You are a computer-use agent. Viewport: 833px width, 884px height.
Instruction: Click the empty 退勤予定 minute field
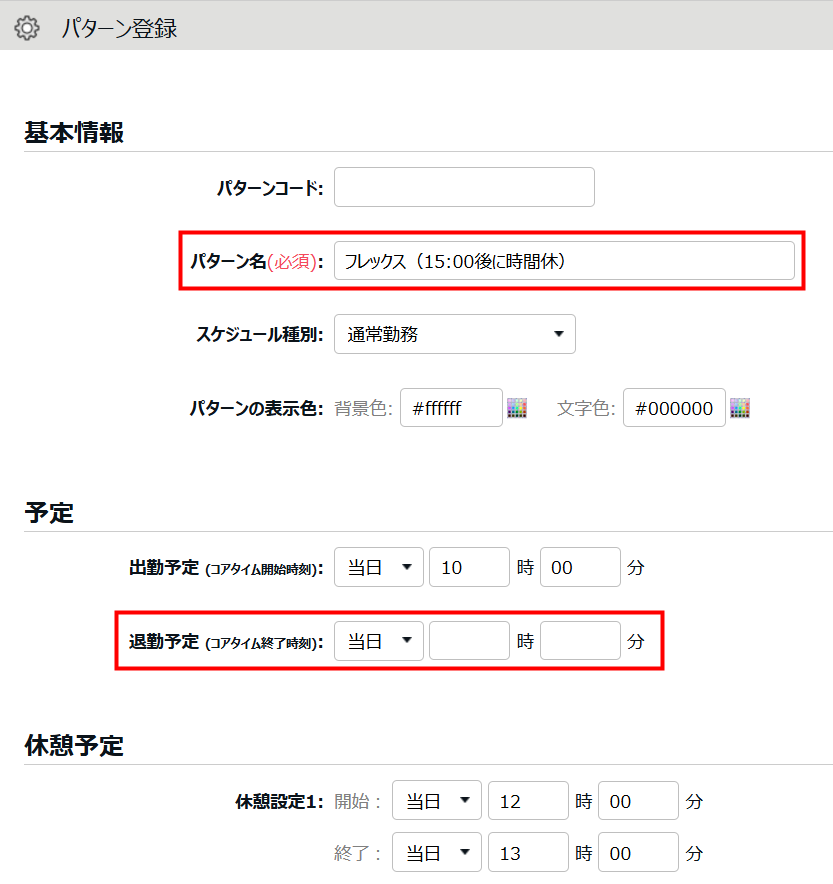580,641
